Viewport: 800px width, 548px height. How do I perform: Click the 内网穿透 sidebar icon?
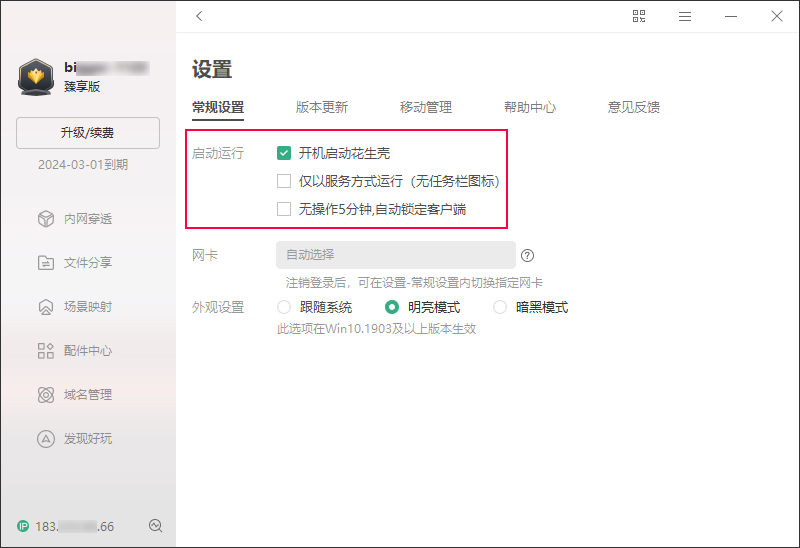pyautogui.click(x=45, y=219)
